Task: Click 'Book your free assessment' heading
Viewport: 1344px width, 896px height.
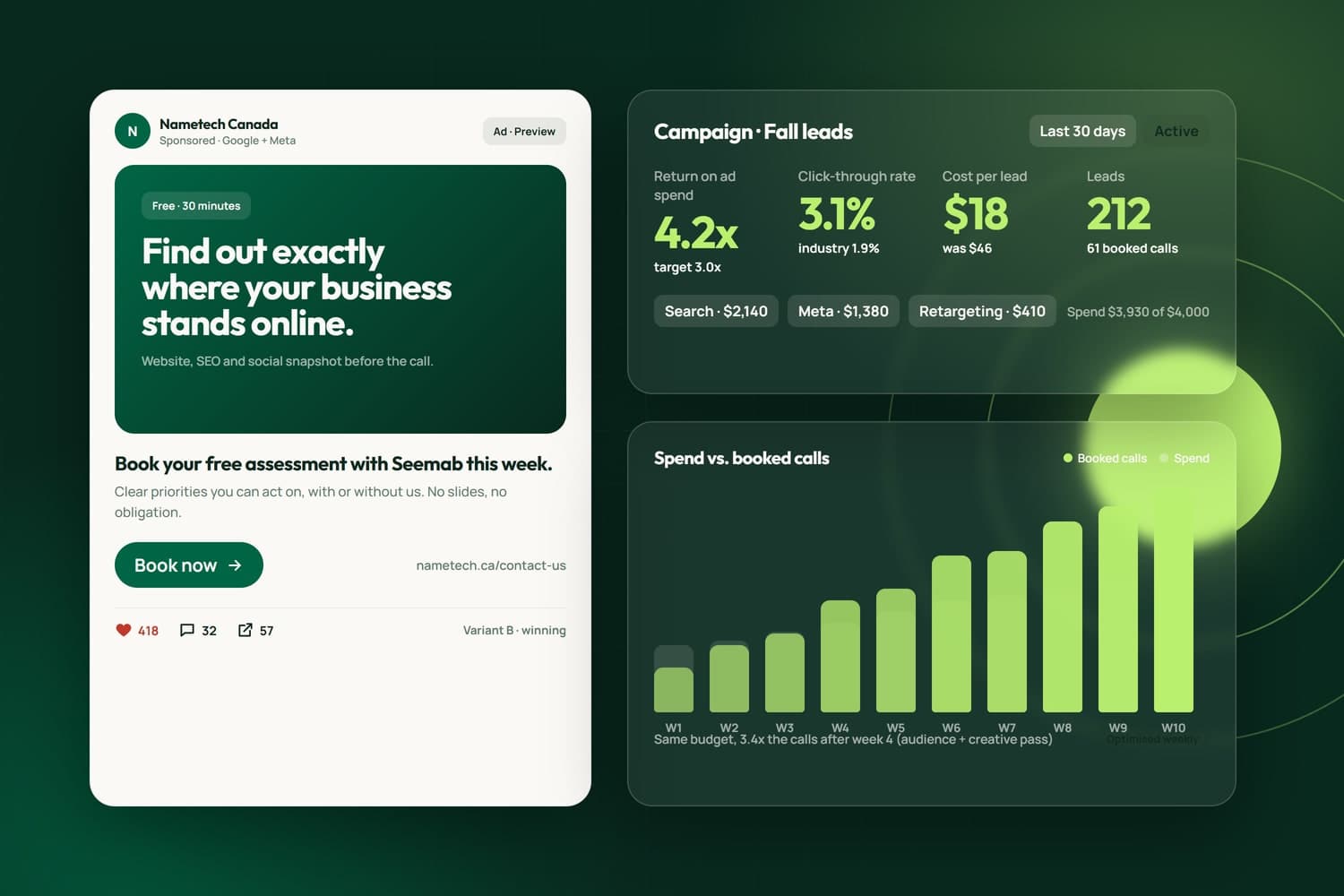Action: click(333, 463)
